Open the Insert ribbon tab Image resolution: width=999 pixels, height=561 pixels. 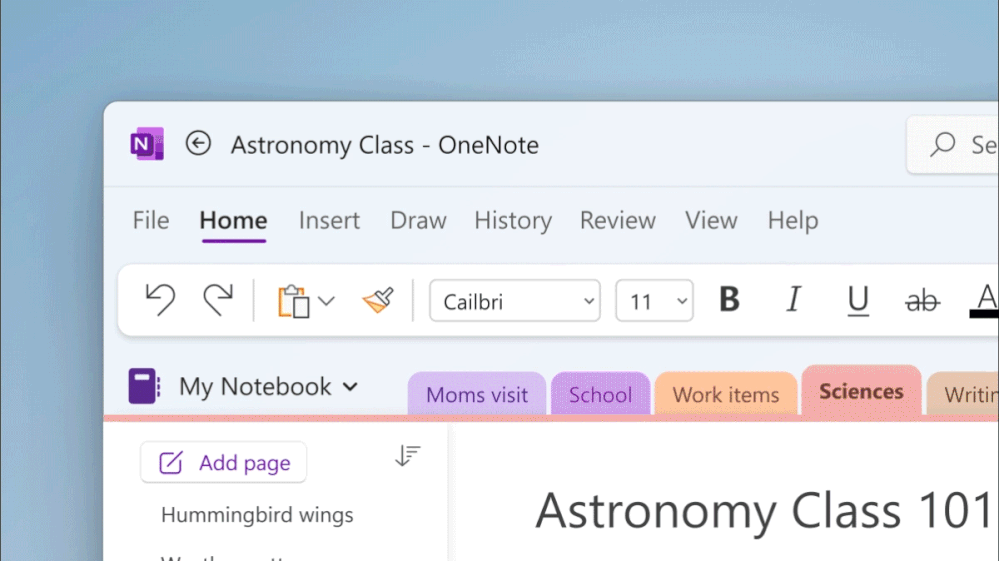tap(329, 221)
